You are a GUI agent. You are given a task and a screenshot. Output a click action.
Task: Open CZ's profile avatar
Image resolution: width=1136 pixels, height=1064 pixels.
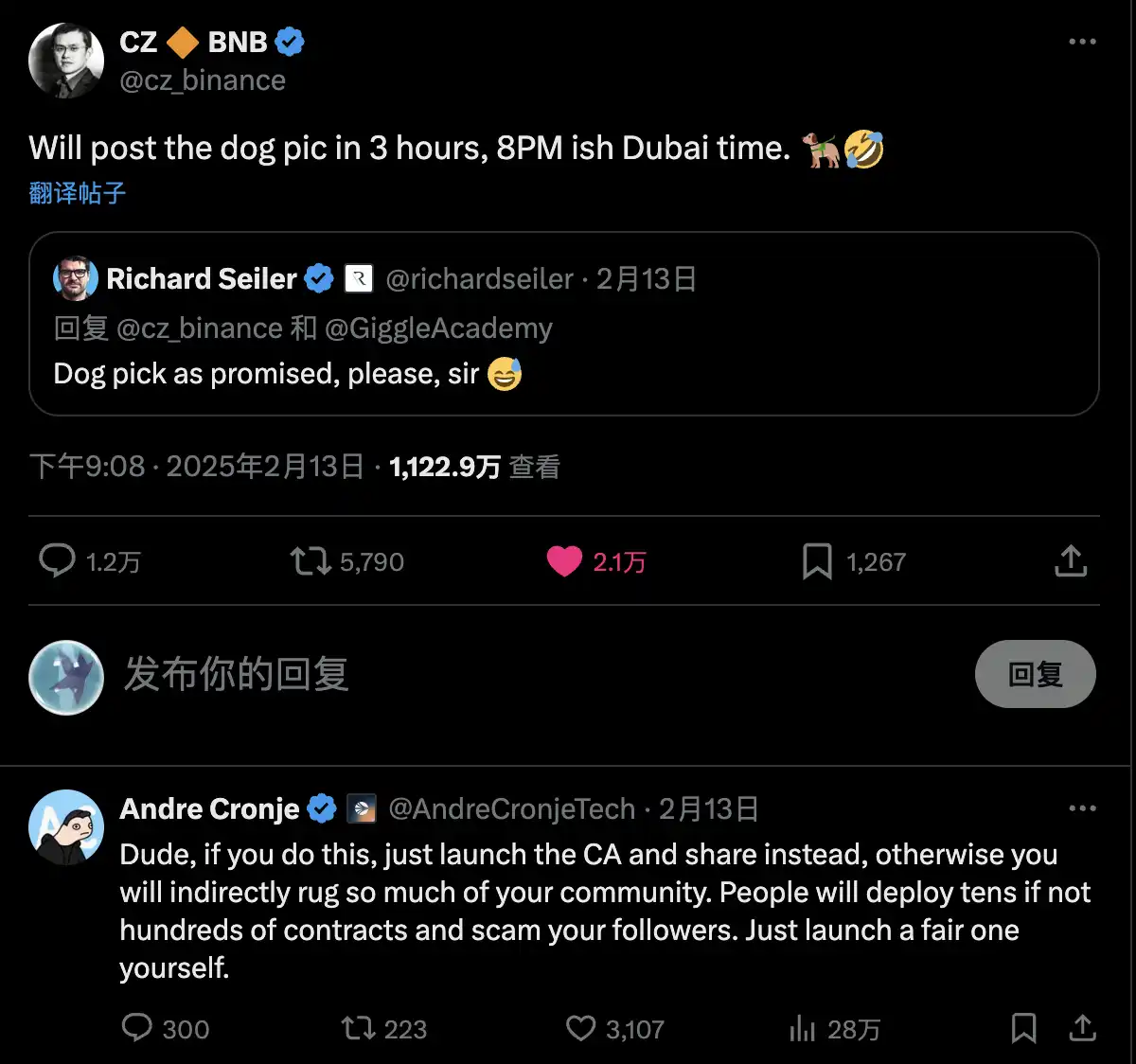point(66,61)
